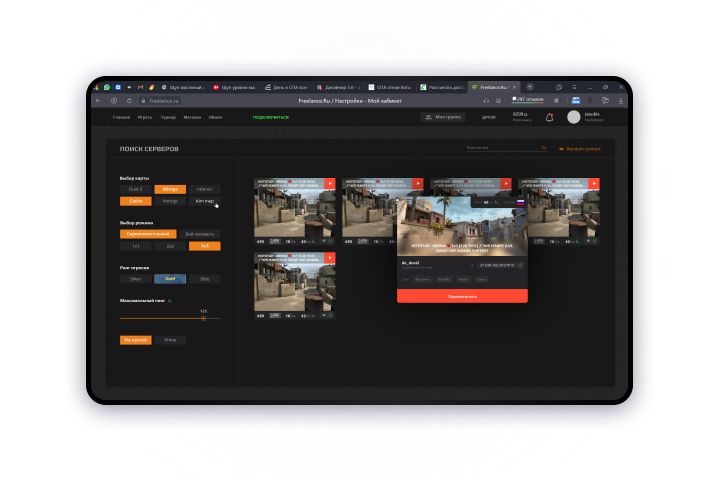Open the Друзья link in header
This screenshot has width=720, height=480.
(489, 117)
